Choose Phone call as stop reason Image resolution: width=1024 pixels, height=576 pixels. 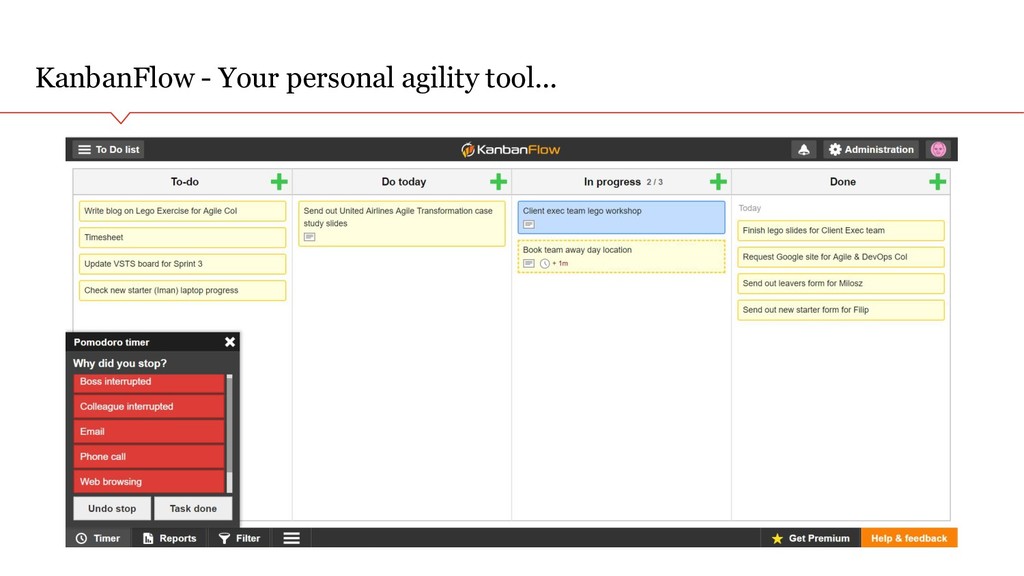point(149,456)
